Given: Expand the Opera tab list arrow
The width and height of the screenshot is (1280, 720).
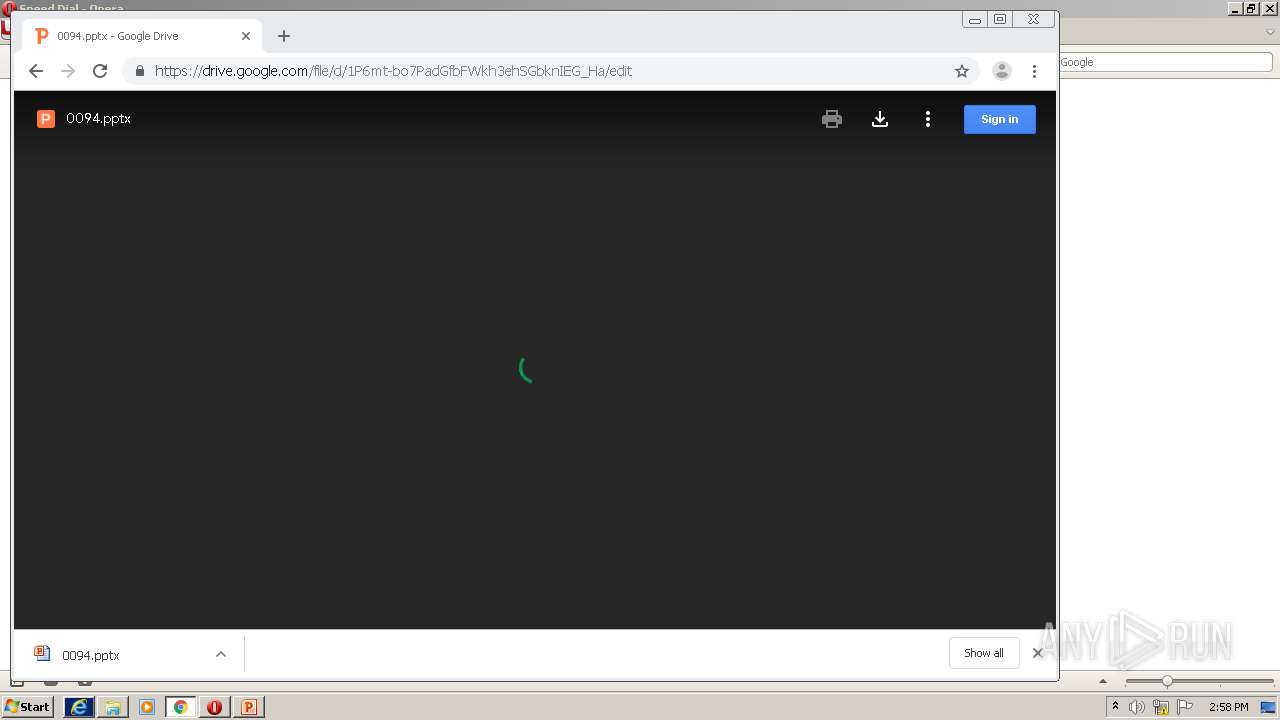Looking at the screenshot, I should [x=1271, y=32].
